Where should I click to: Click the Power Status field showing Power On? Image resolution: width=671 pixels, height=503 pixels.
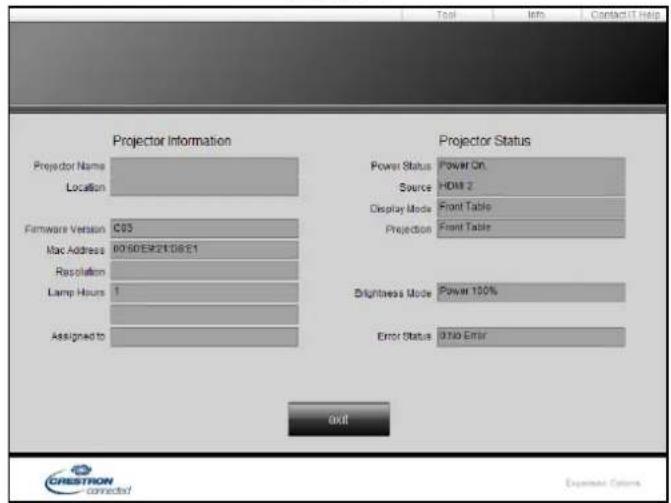click(x=531, y=166)
